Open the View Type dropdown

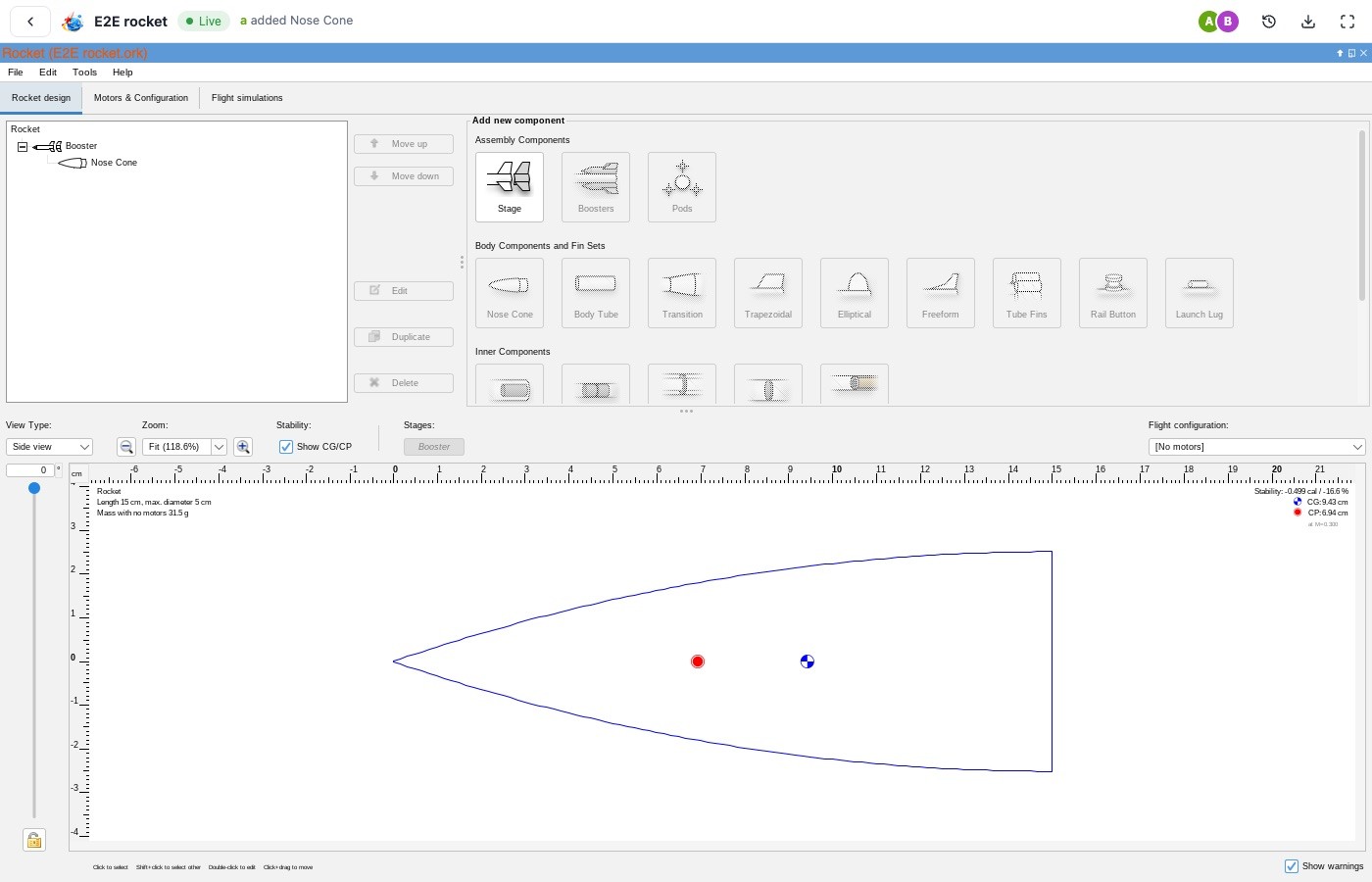[49, 447]
